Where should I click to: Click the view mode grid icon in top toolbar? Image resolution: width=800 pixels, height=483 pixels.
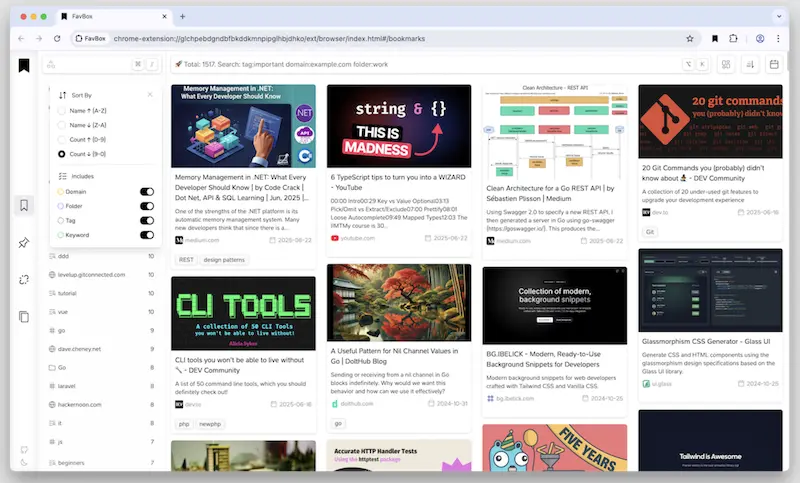726,64
